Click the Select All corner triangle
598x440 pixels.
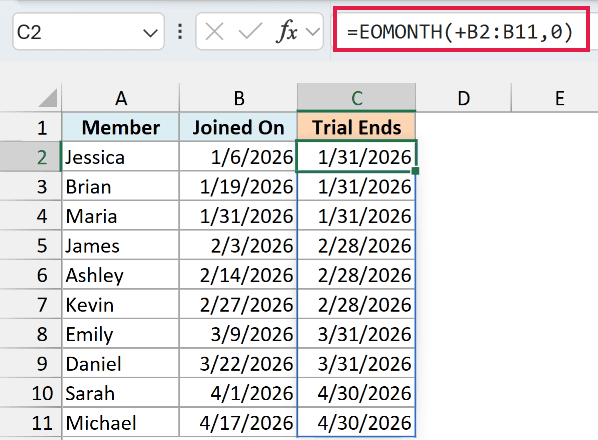[x=48, y=98]
